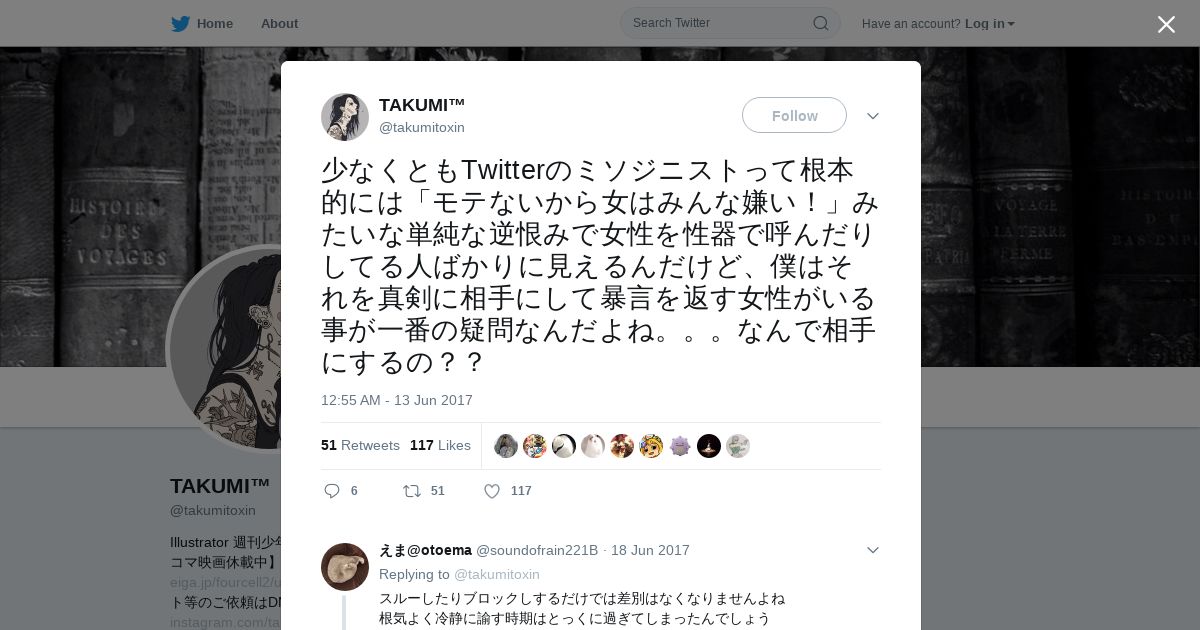Follow TAKUMI™ with the Follow button
Viewport: 1200px width, 630px height.
(x=794, y=115)
